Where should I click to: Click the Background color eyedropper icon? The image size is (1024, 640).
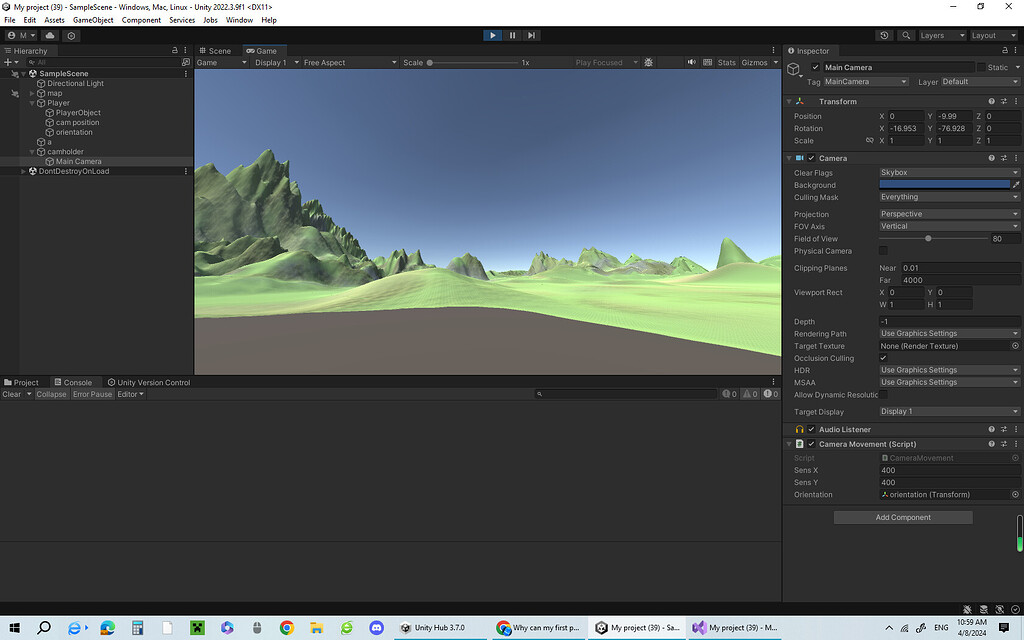pos(1016,185)
